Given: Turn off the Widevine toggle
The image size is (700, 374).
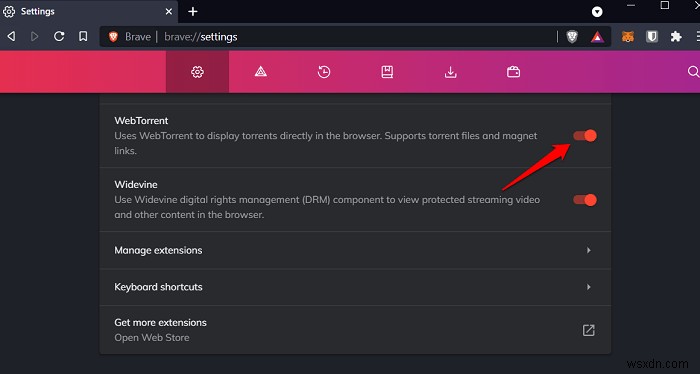Looking at the screenshot, I should (585, 200).
